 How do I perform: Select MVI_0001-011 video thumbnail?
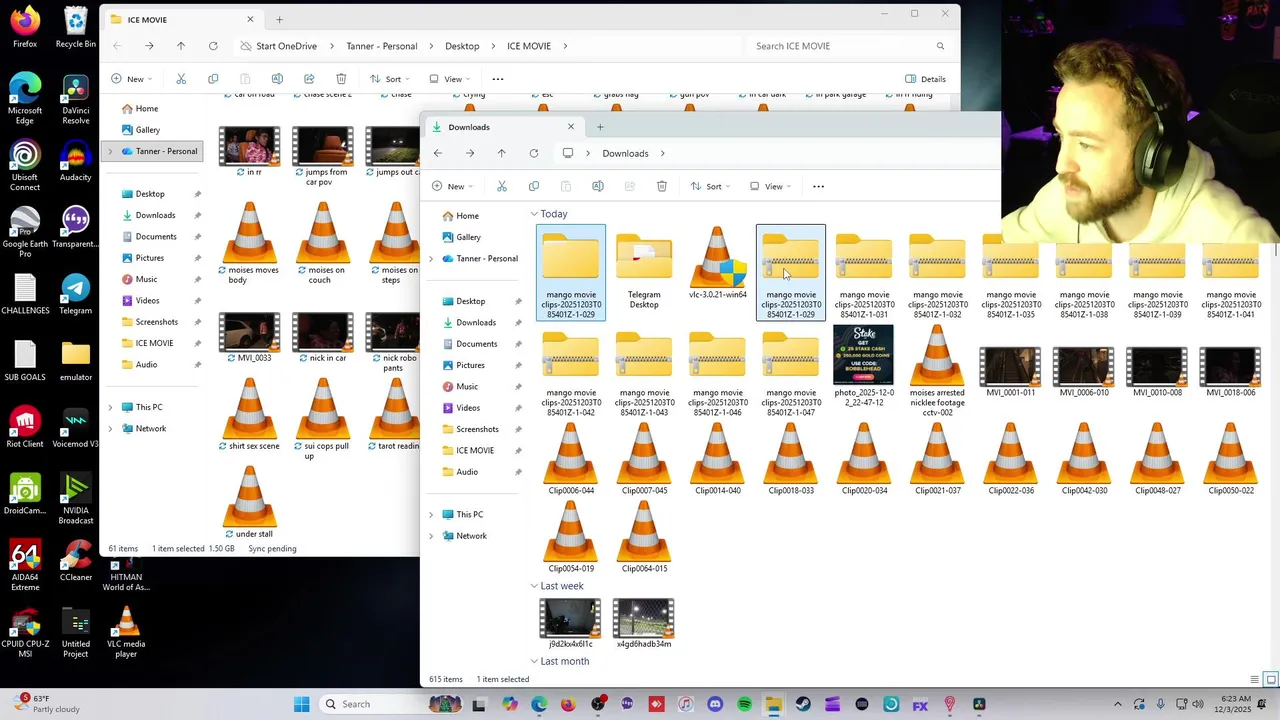[1010, 372]
